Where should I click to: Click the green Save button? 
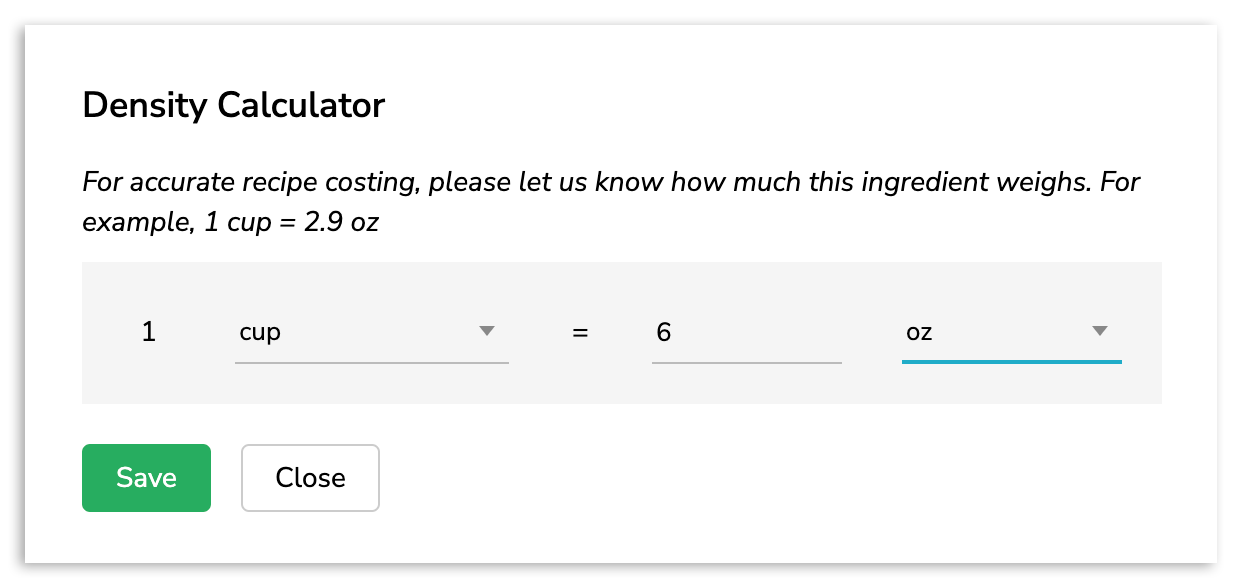click(x=146, y=478)
